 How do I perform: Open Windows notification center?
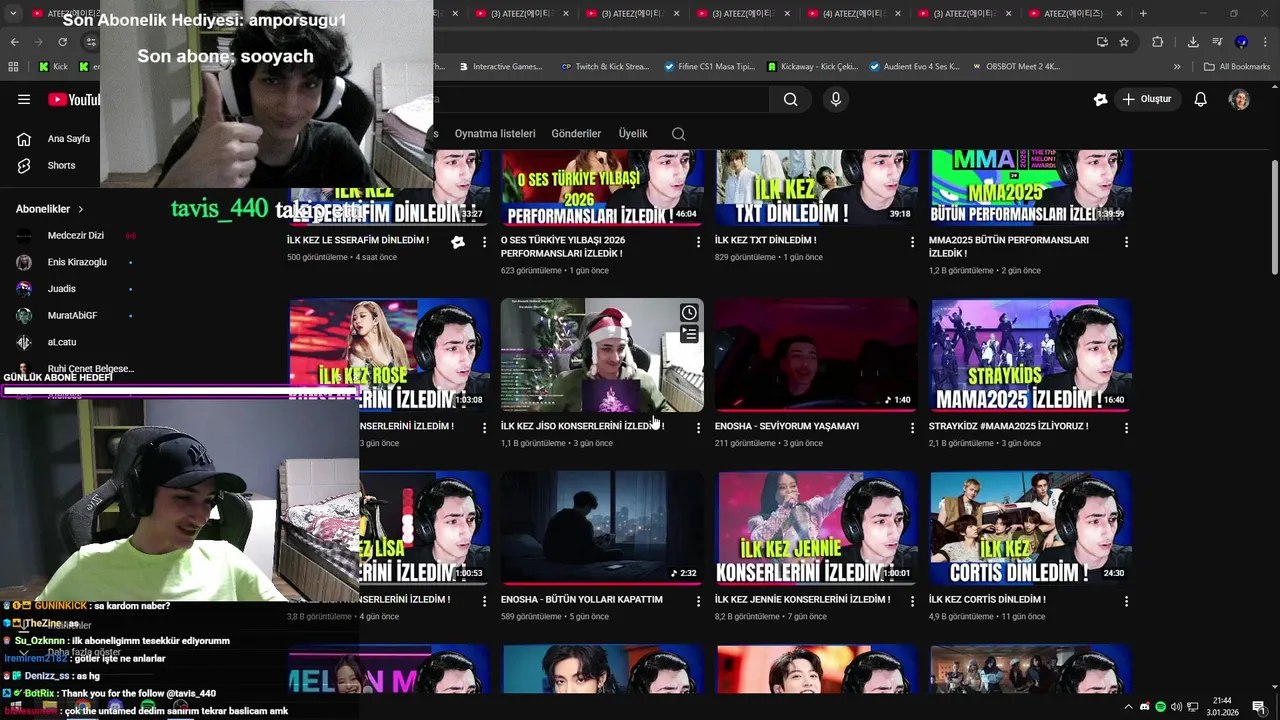(x=1259, y=707)
